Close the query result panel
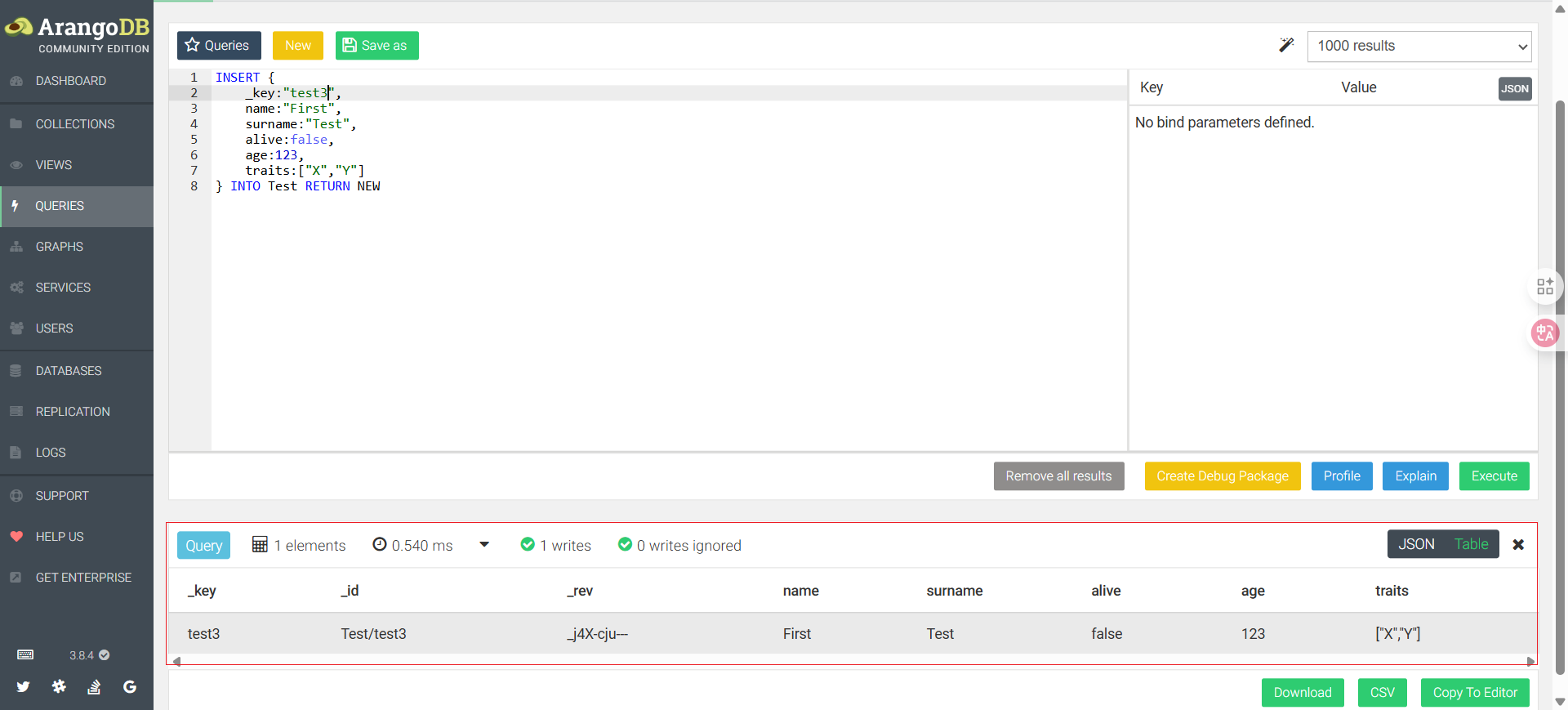Screen dimensions: 1568x710 pyautogui.click(x=1518, y=545)
